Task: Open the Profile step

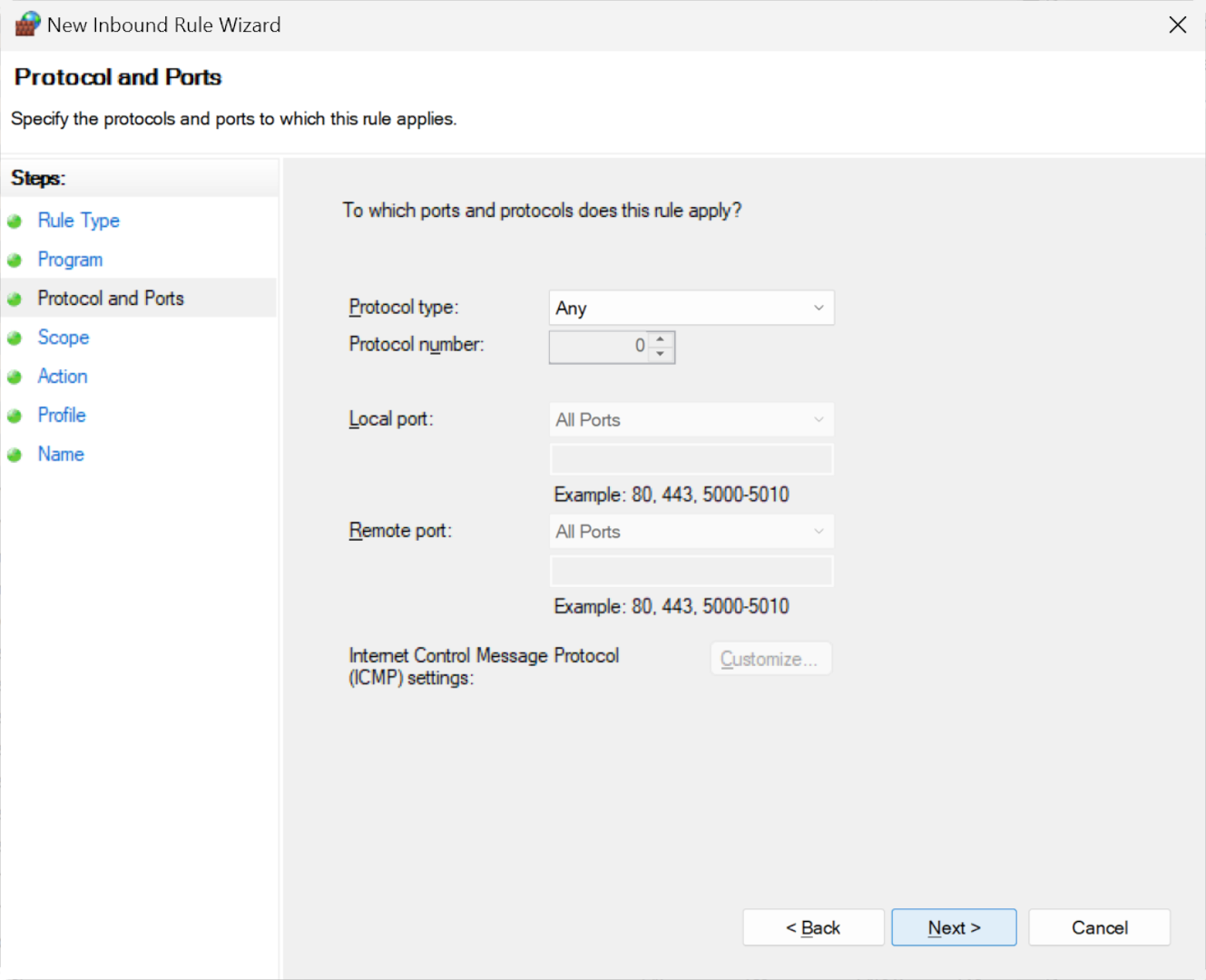Action: point(62,416)
